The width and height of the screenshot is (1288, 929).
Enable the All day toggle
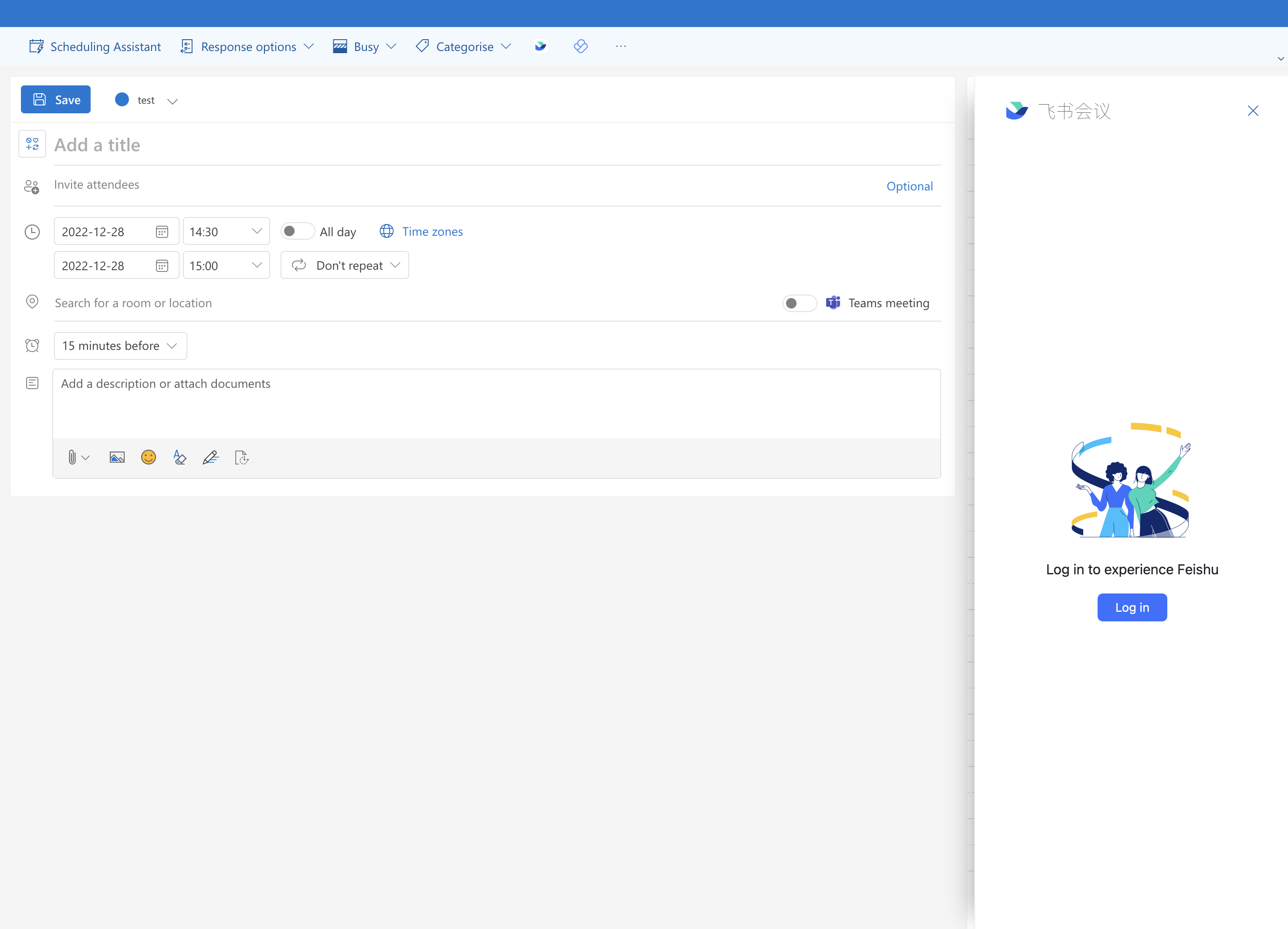pyautogui.click(x=297, y=231)
